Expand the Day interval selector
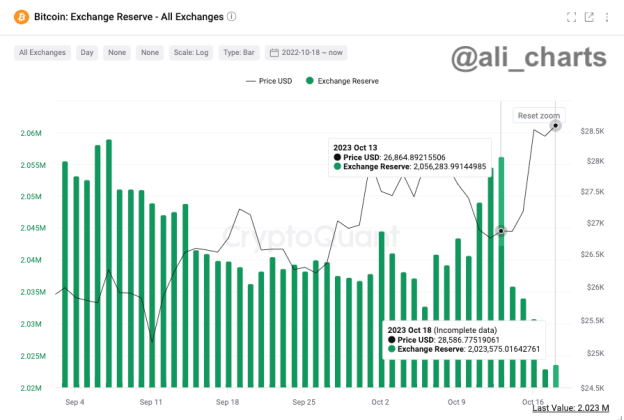The height and width of the screenshot is (420, 624). [87, 52]
